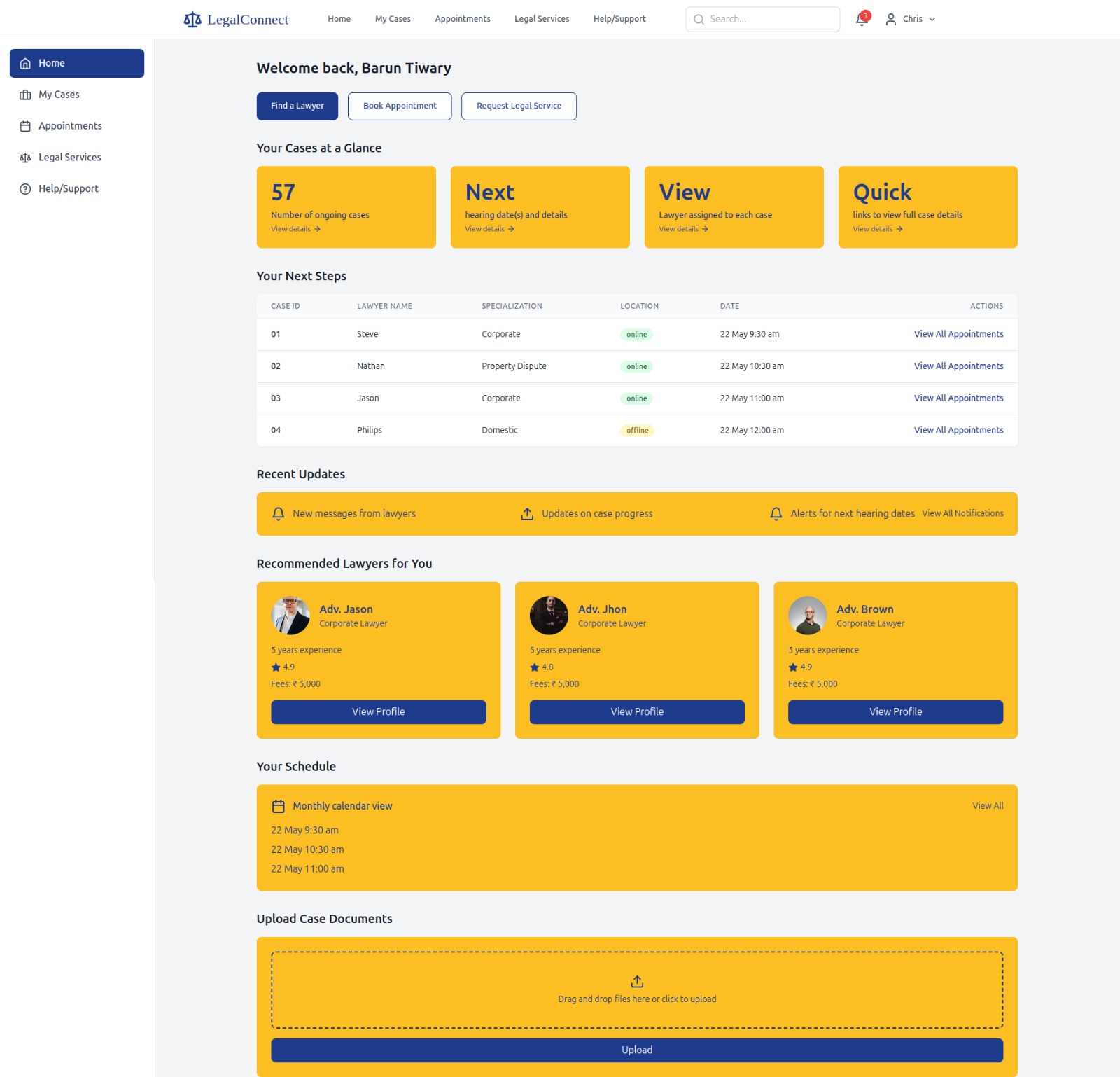Open View details under Next hearing dates
Image resolution: width=1120 pixels, height=1077 pixels.
(489, 229)
